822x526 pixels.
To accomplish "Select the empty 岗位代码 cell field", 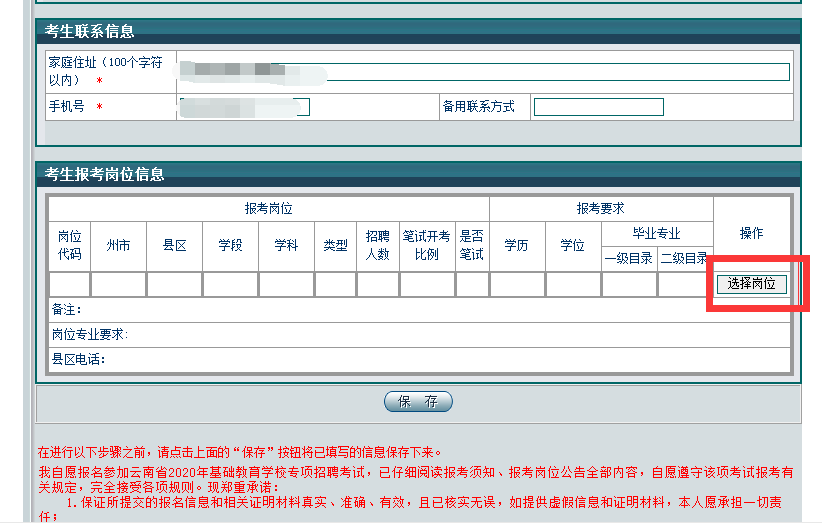I will tap(69, 285).
